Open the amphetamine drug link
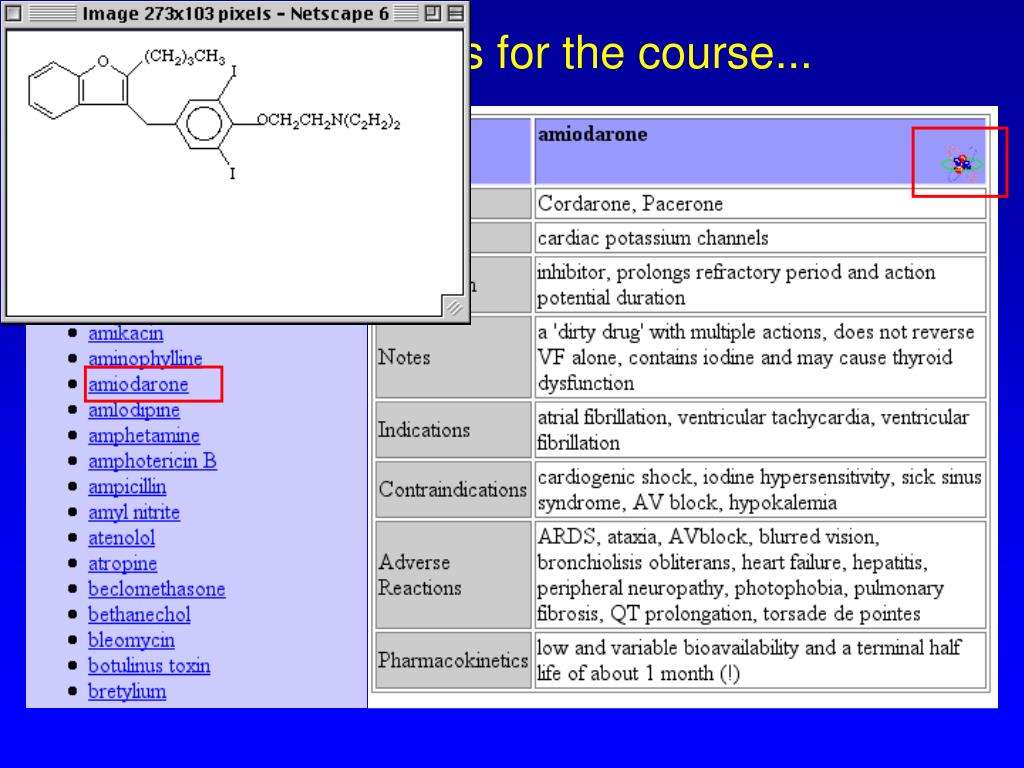Image resolution: width=1024 pixels, height=768 pixels. click(144, 435)
